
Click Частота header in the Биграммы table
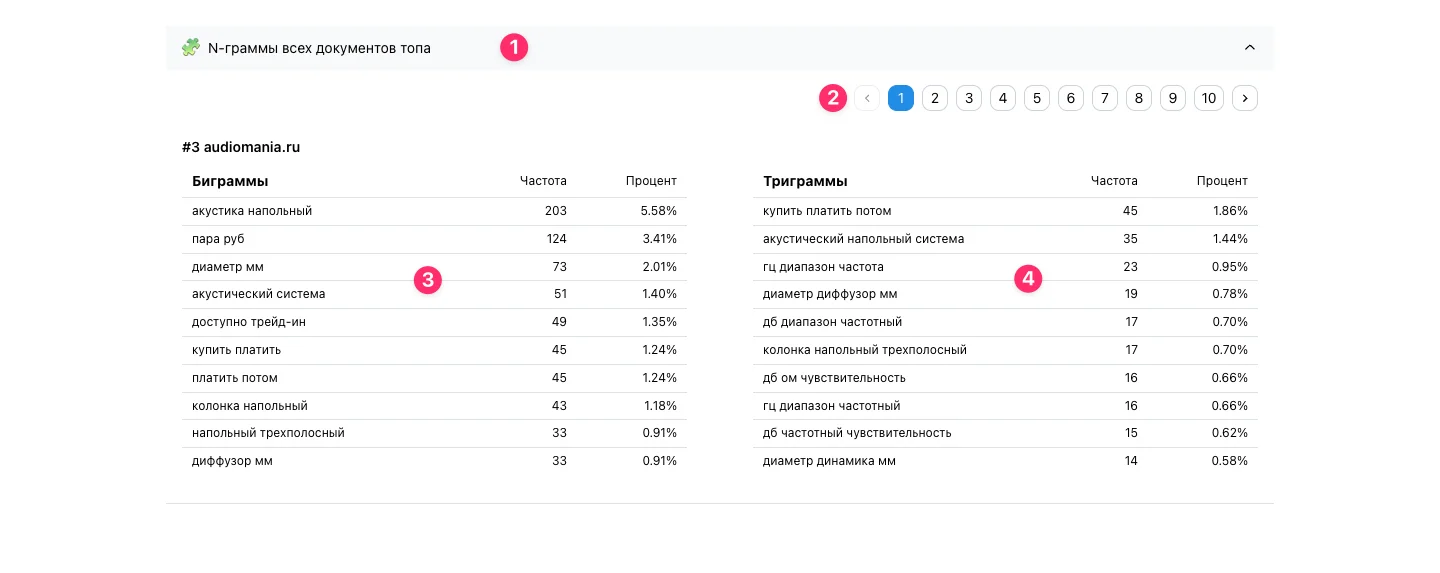543,181
